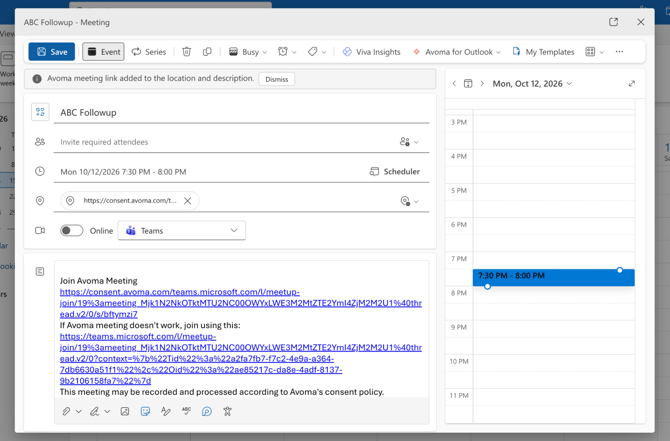Select the 7:30 PM - 8:00 PM event block
Viewport: 670px width, 441px height.
(553, 277)
